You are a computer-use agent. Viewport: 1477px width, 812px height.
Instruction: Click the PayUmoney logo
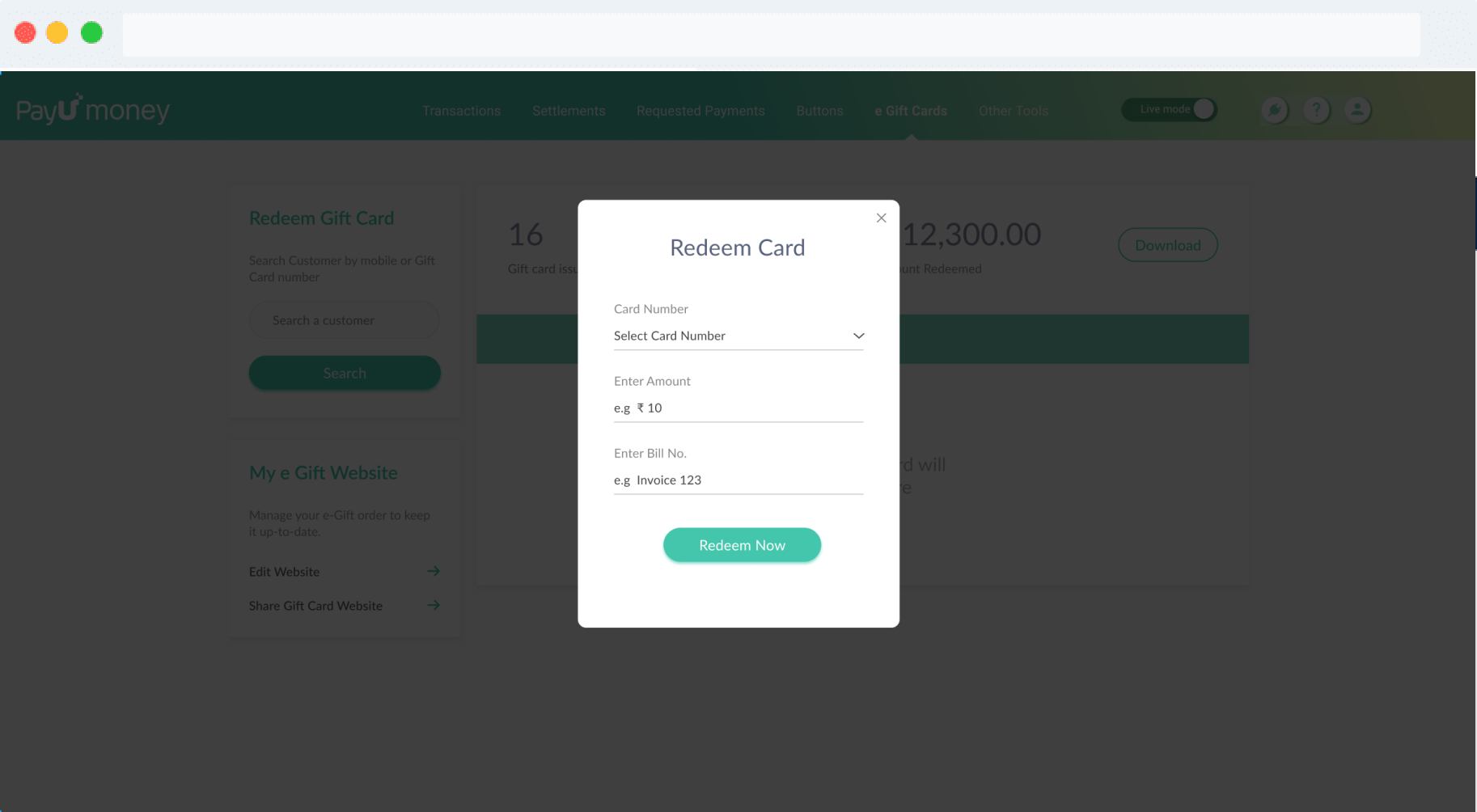91,108
